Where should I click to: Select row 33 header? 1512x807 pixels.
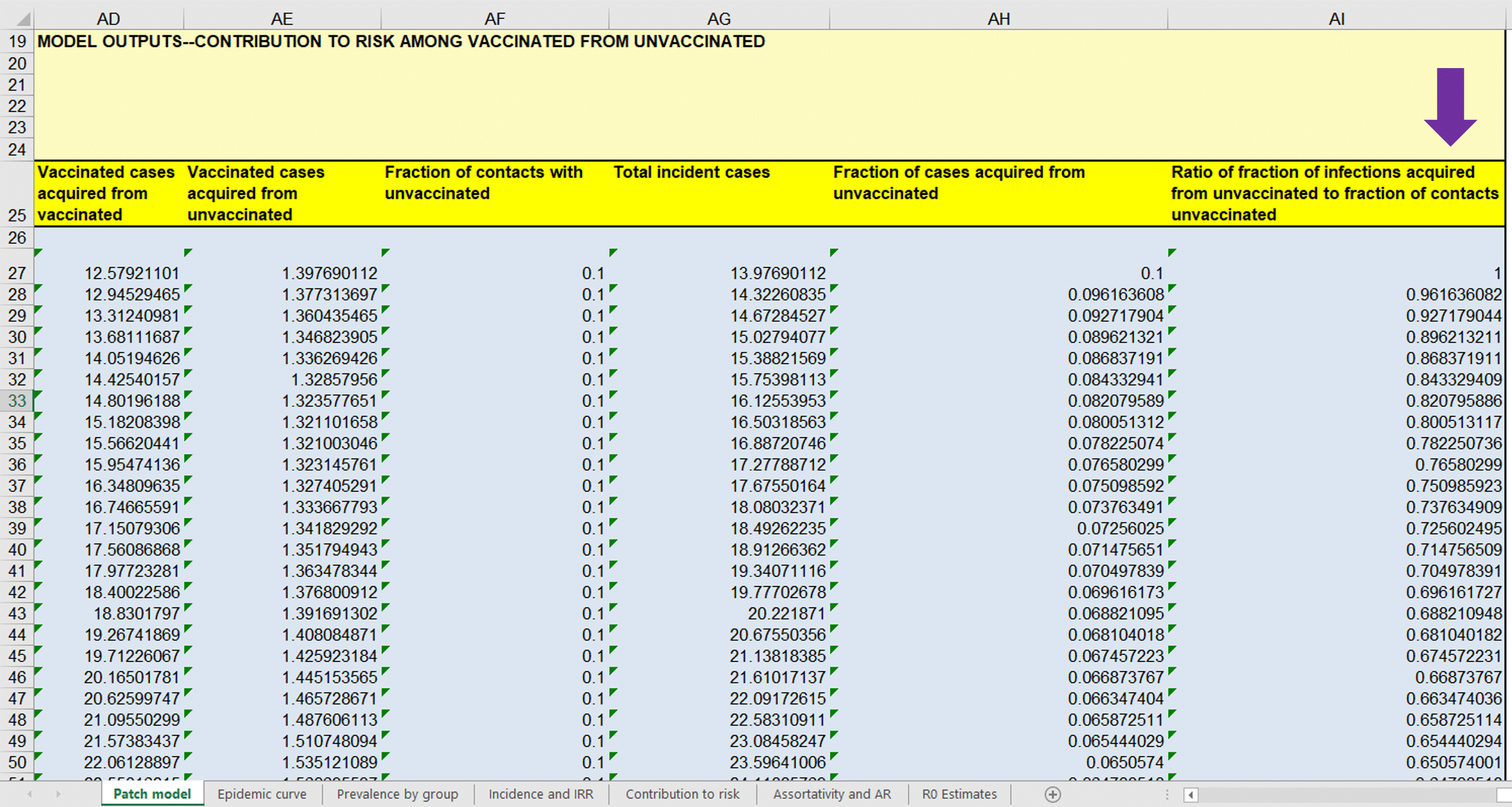click(17, 400)
